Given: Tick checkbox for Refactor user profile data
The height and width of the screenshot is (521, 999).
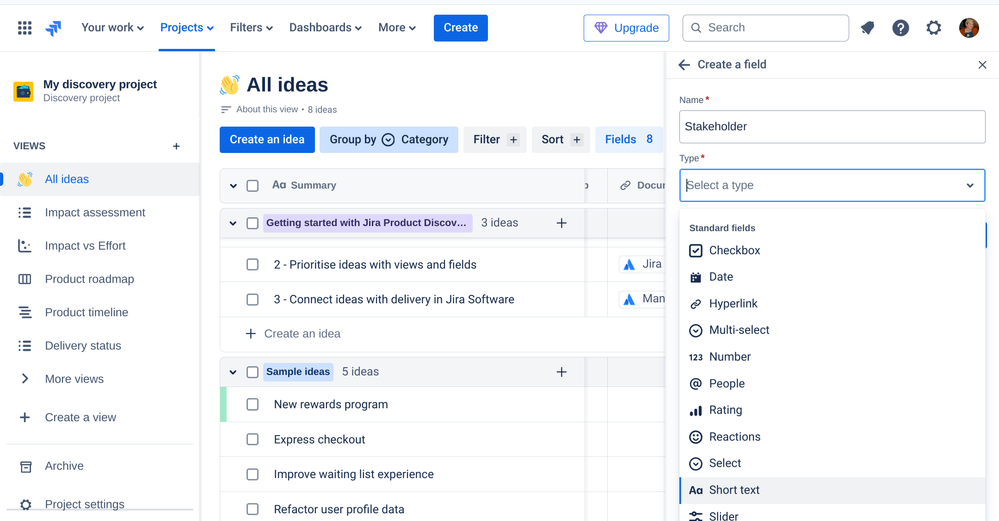Looking at the screenshot, I should click(x=253, y=510).
